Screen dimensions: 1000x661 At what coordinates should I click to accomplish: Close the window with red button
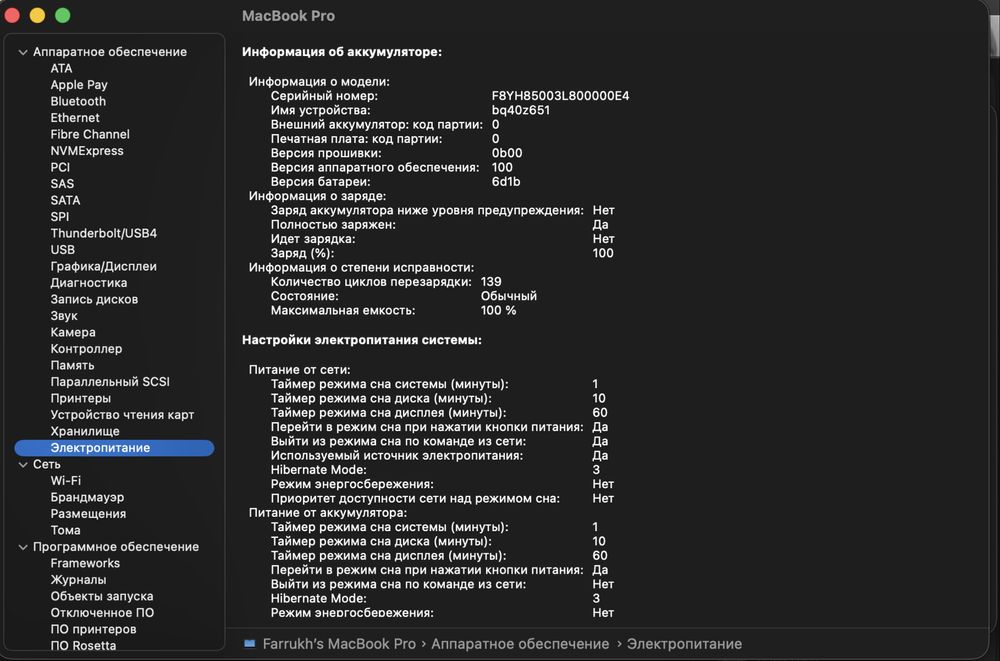12,15
